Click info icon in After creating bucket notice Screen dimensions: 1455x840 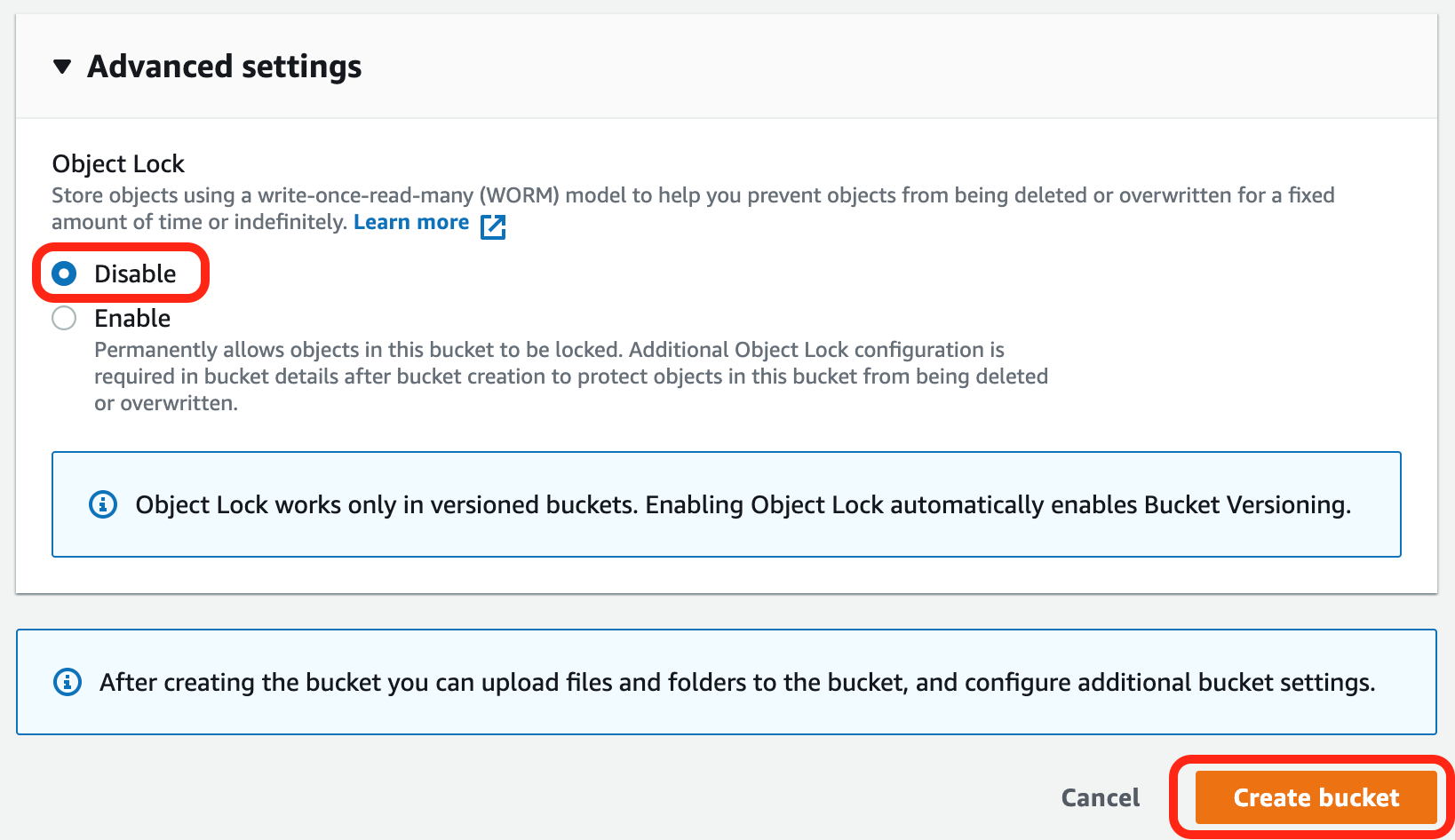pyautogui.click(x=68, y=682)
